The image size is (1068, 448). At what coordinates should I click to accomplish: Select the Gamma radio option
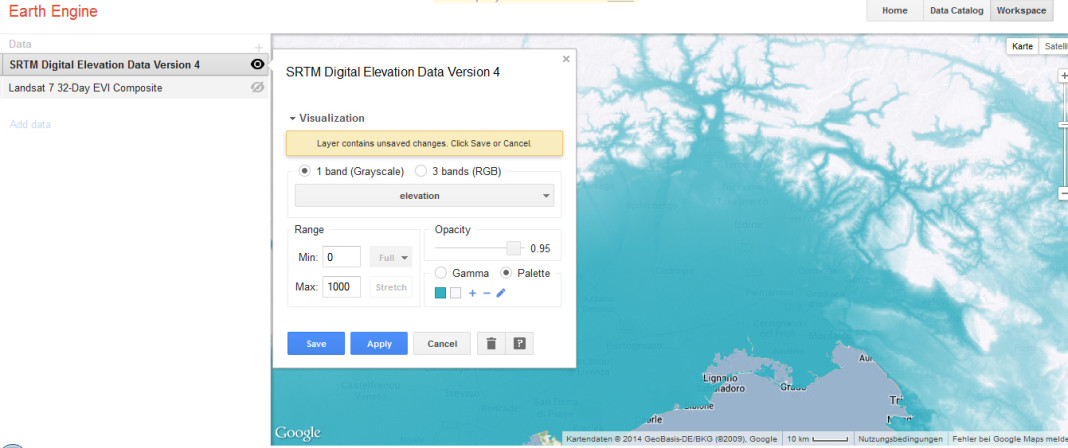click(x=441, y=273)
